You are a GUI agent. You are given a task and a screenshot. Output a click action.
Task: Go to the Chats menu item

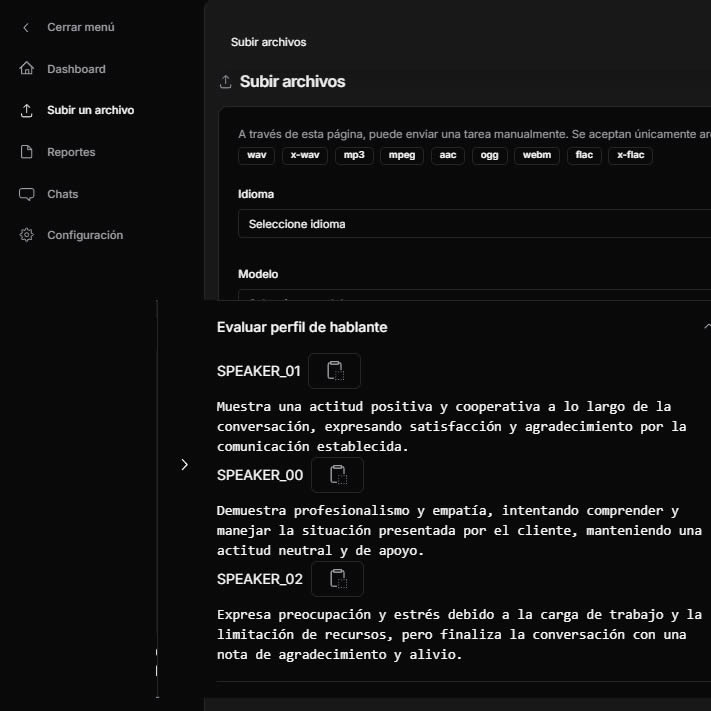62,194
